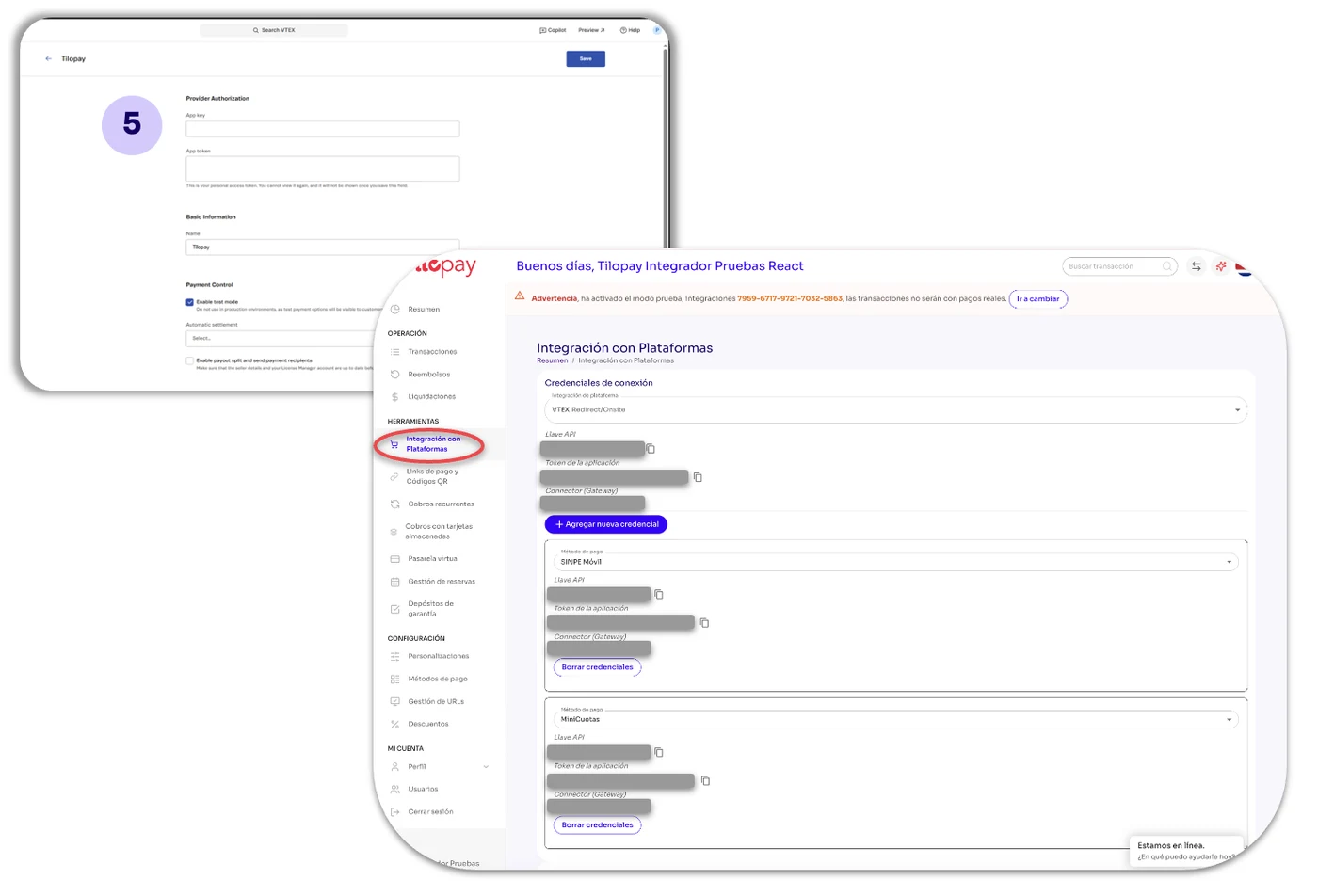Click the Name field containing Tilopay
This screenshot has width=1318, height=896.
pos(323,248)
